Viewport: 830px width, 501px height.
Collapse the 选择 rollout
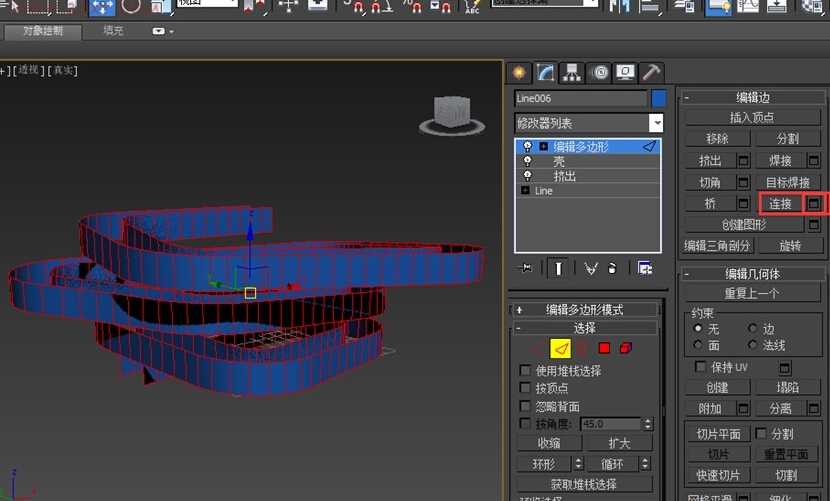tap(585, 328)
